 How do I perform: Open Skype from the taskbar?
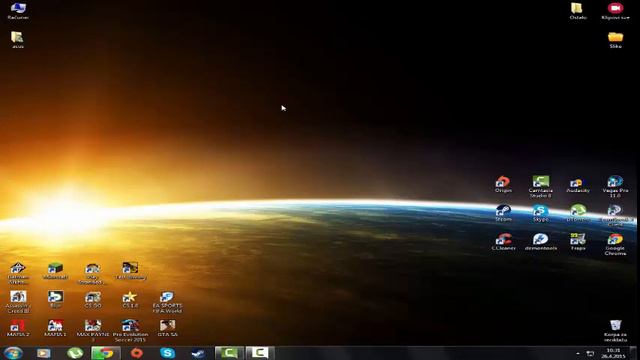167,353
